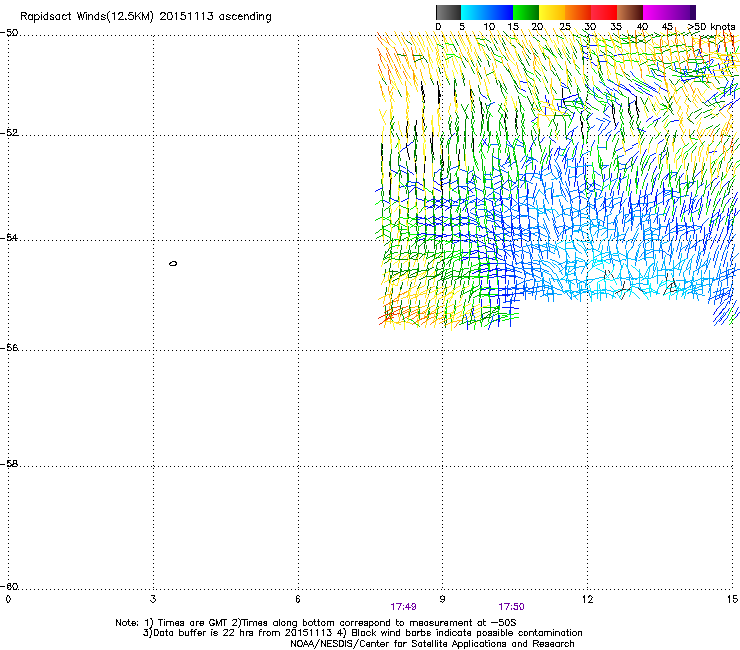Click the purple '17:50' pass time label

point(511,607)
